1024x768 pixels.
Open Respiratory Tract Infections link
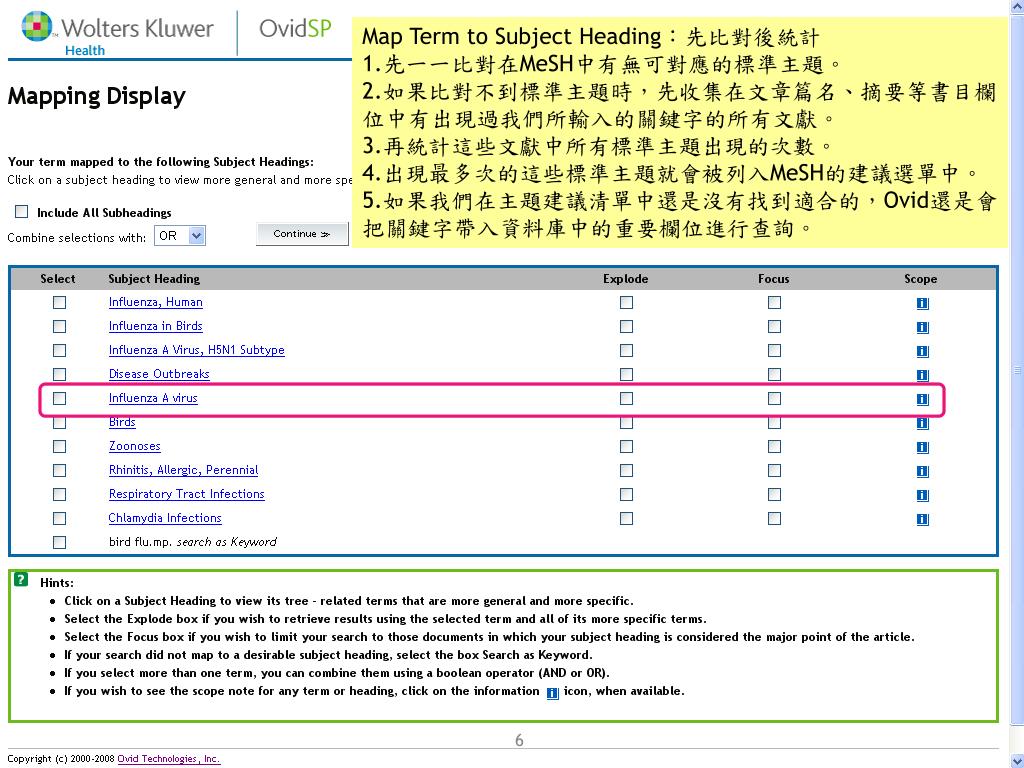pos(186,494)
